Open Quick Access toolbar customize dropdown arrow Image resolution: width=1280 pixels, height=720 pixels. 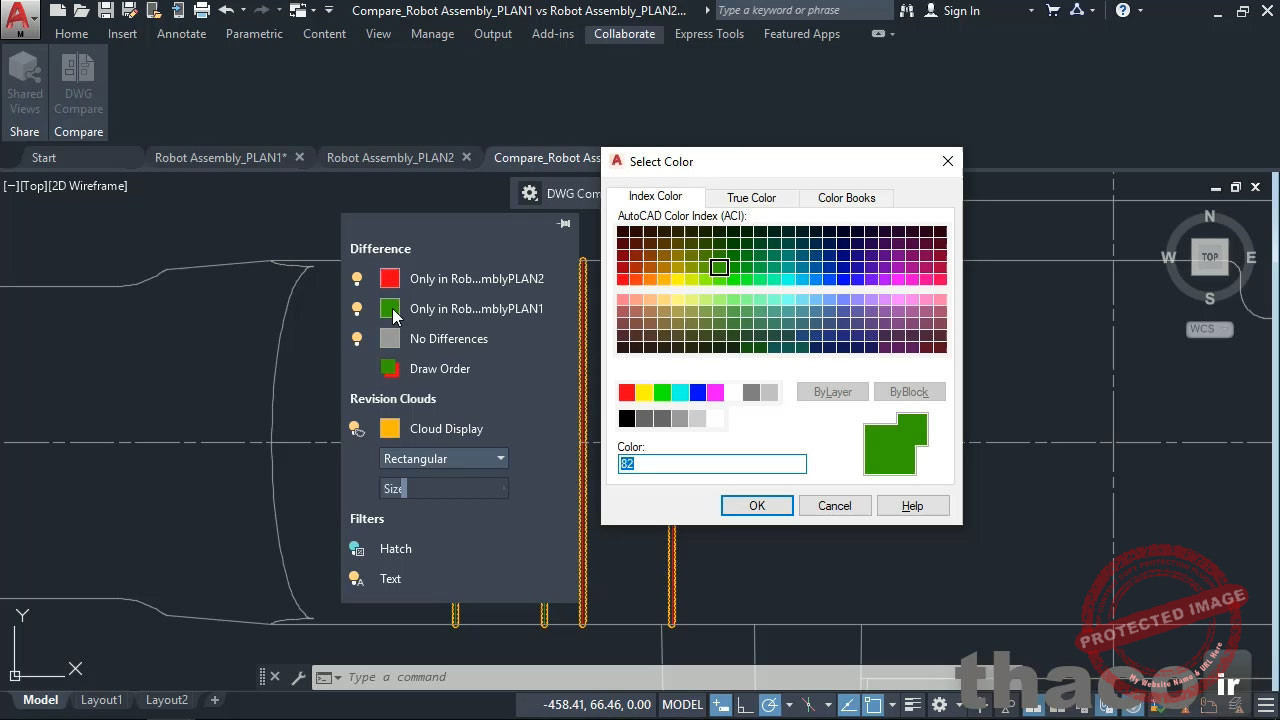329,11
